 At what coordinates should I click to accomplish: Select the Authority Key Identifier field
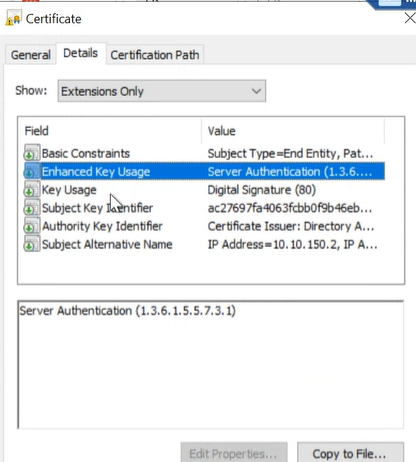pos(102,226)
